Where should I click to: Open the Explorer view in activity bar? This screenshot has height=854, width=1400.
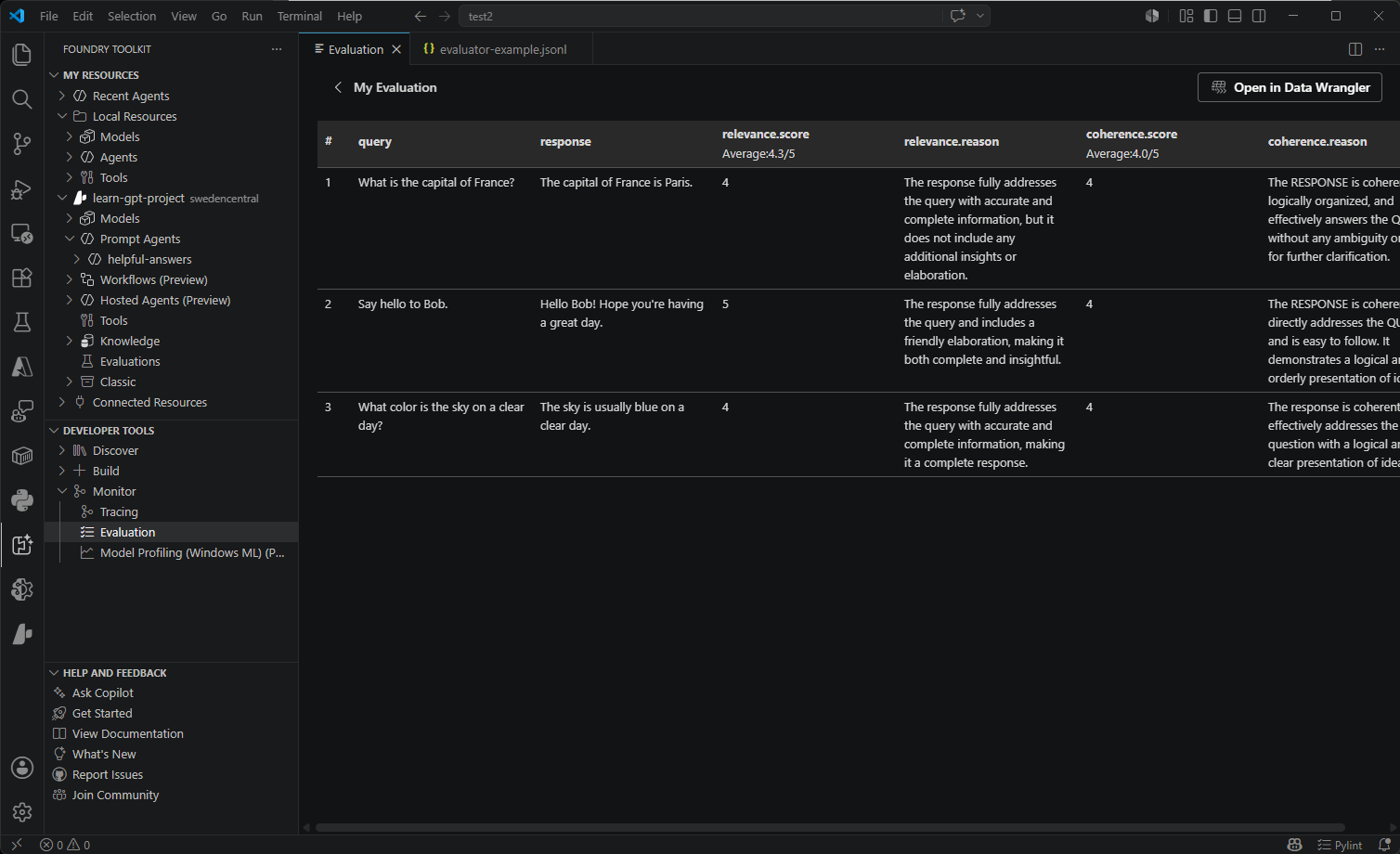click(x=22, y=55)
